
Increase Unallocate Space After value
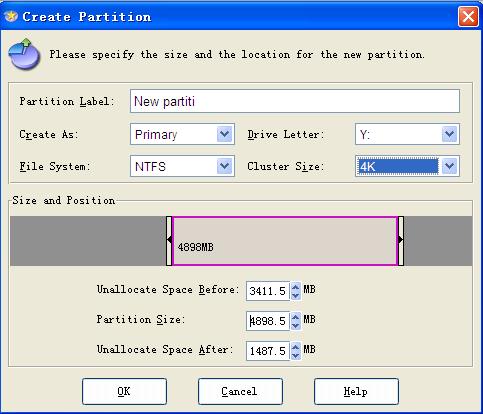pos(296,347)
